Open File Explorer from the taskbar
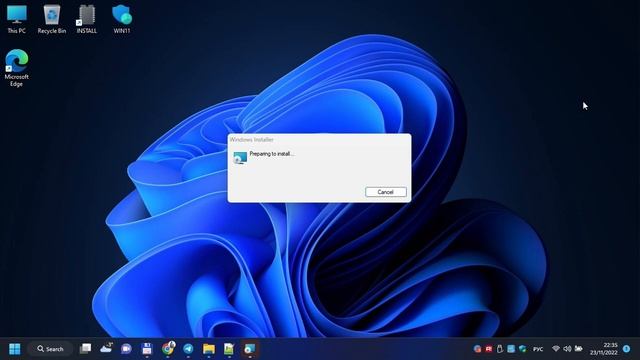640x360 pixels. 209,349
